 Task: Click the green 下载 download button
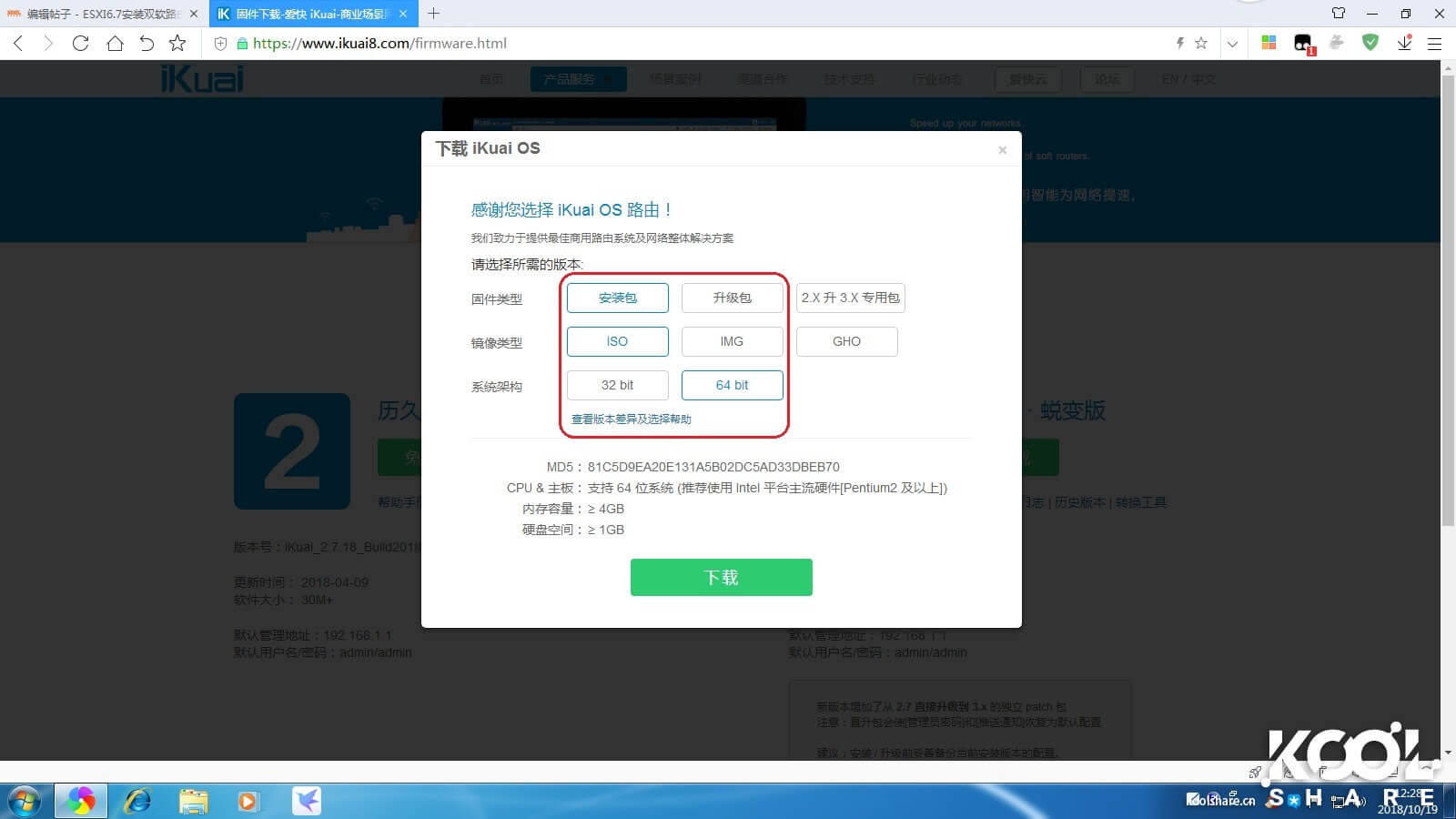coord(721,577)
